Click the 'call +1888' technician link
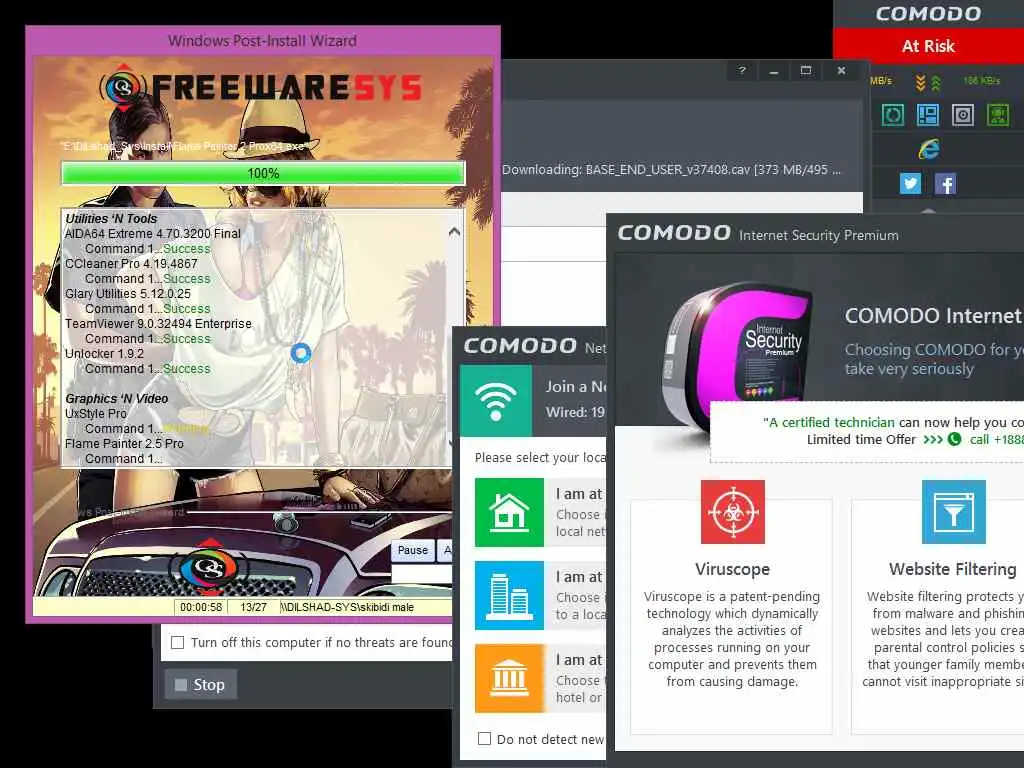1024x768 pixels. 997,440
